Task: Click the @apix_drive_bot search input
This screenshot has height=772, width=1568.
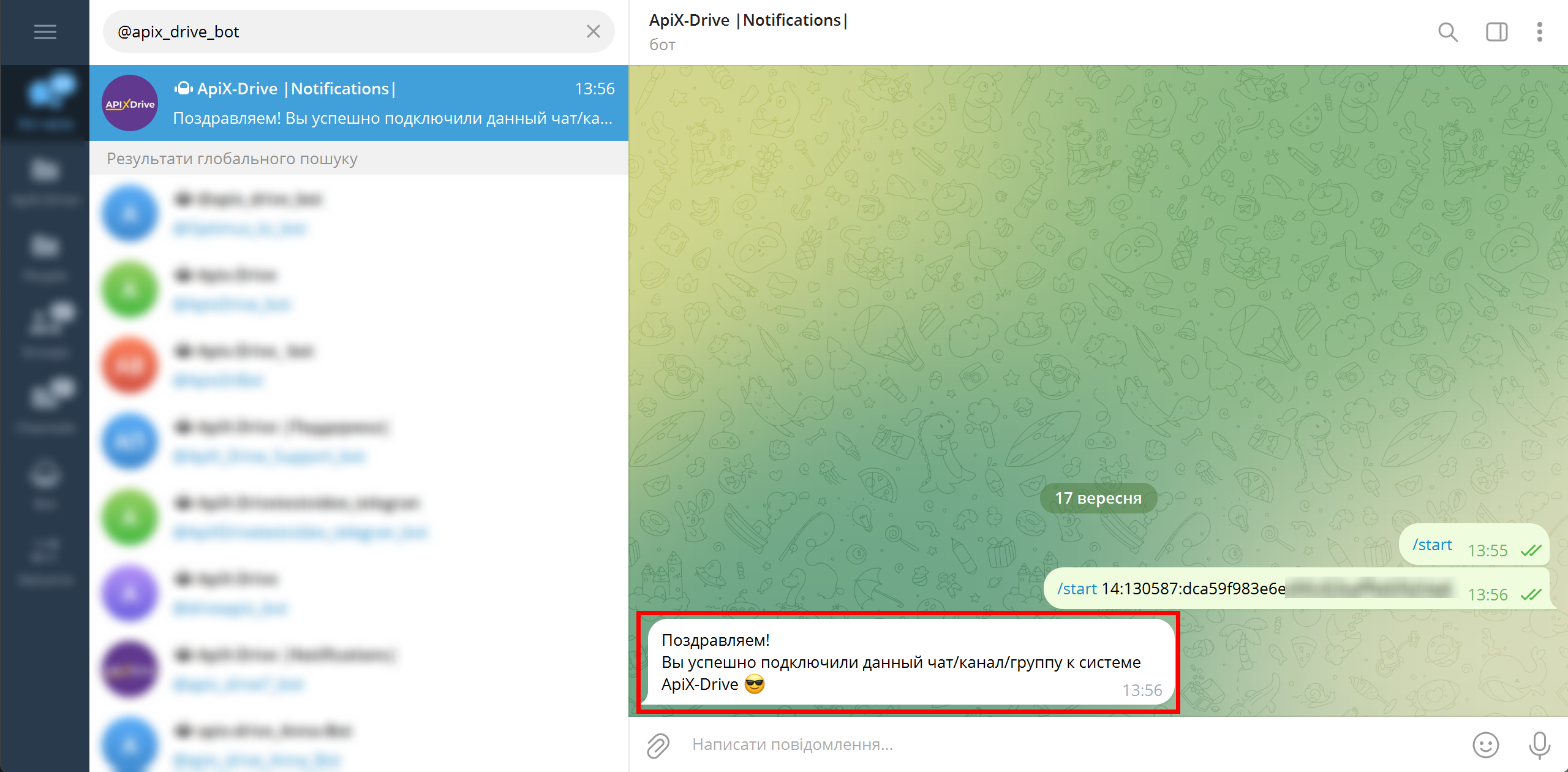Action: pyautogui.click(x=358, y=31)
